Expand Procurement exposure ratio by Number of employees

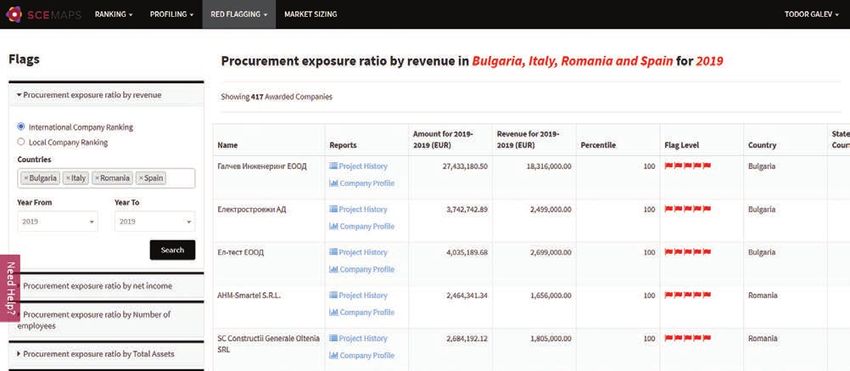pos(106,320)
